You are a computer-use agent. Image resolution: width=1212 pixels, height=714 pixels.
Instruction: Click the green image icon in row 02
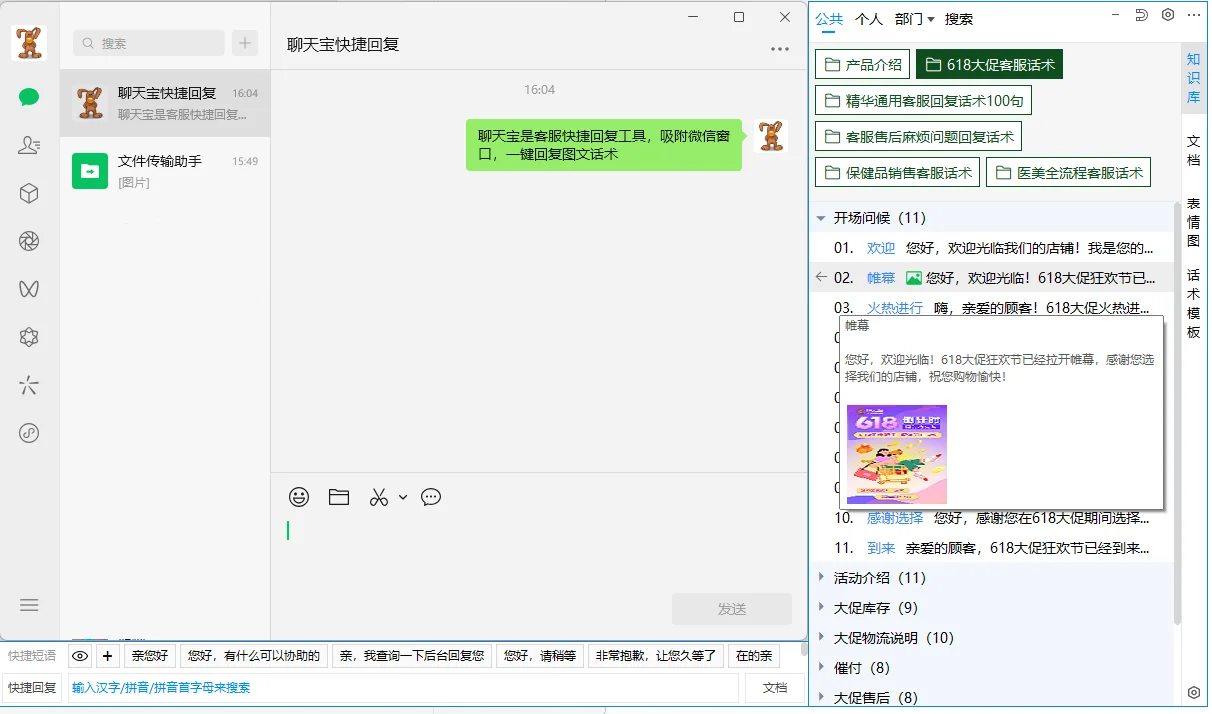click(914, 278)
